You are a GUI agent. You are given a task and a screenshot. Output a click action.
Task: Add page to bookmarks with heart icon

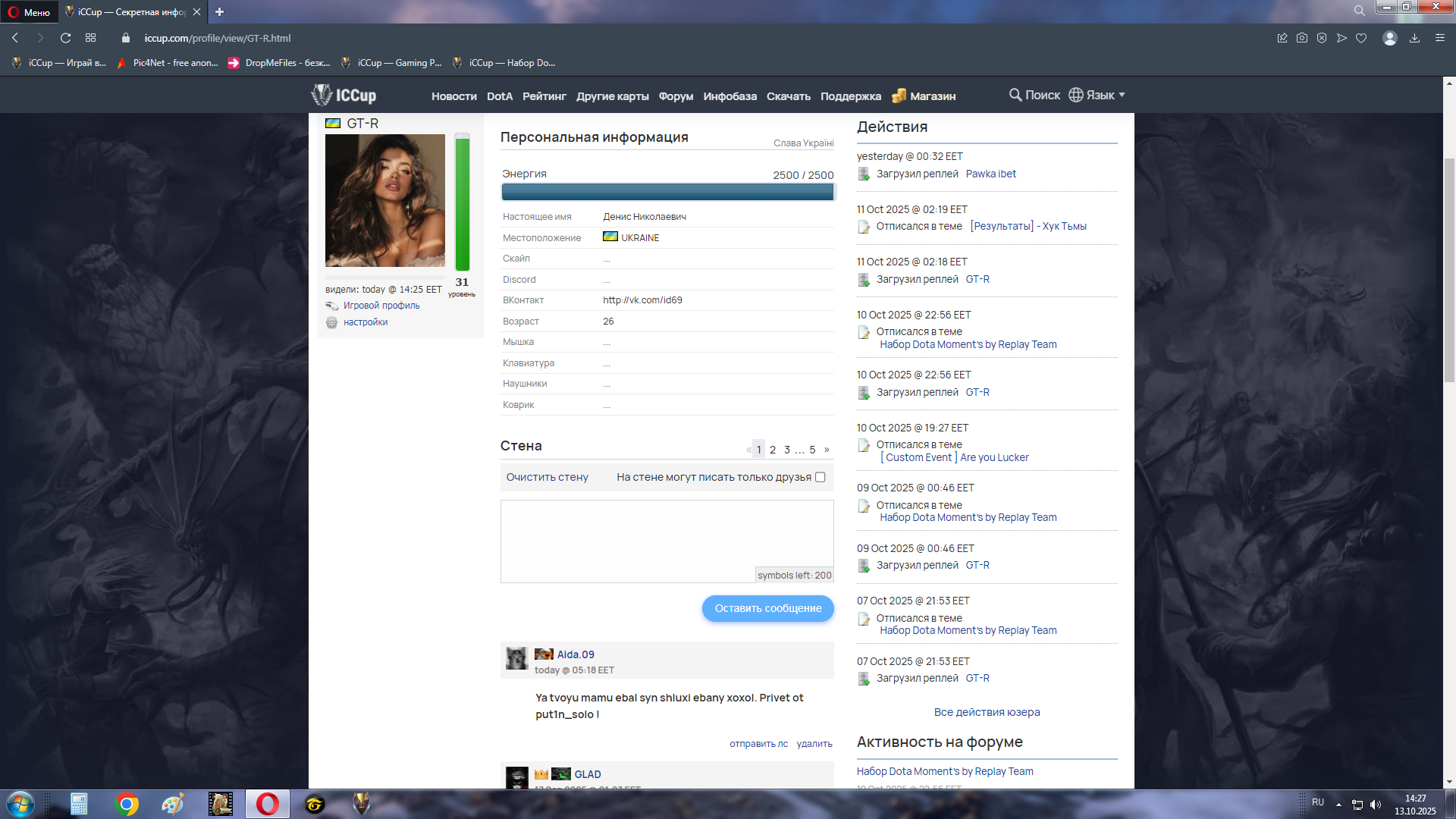[x=1361, y=38]
